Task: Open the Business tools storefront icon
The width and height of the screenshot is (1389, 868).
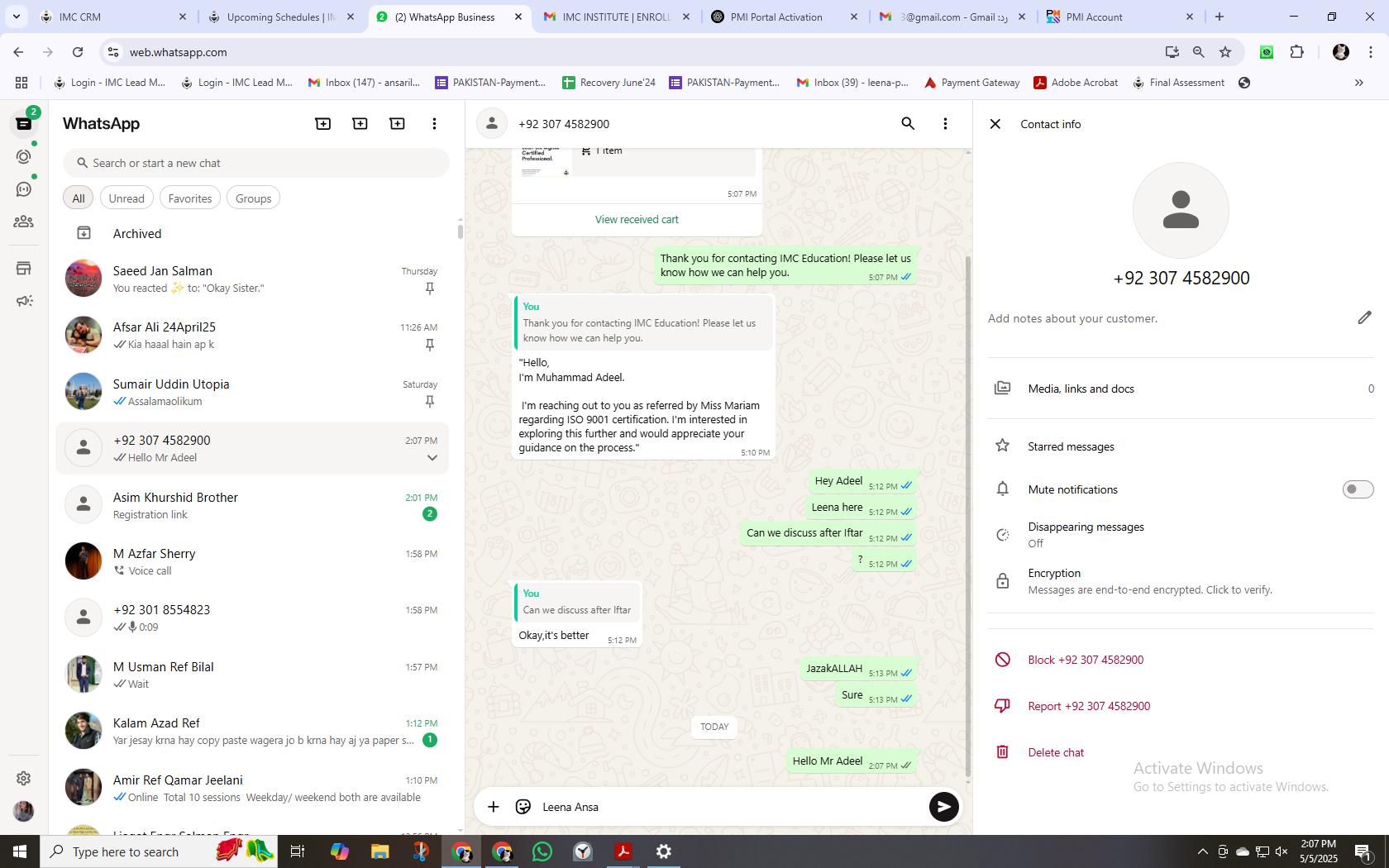Action: (24, 268)
